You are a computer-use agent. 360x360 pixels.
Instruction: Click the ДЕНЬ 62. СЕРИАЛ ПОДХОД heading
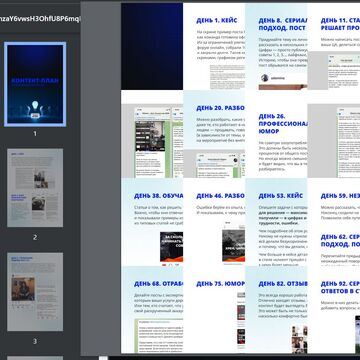pyautogui.click(x=340, y=240)
